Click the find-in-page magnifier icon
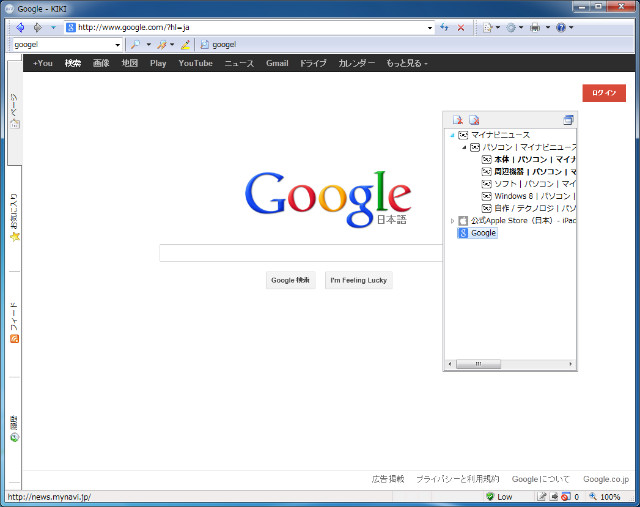640x507 pixels. point(162,44)
